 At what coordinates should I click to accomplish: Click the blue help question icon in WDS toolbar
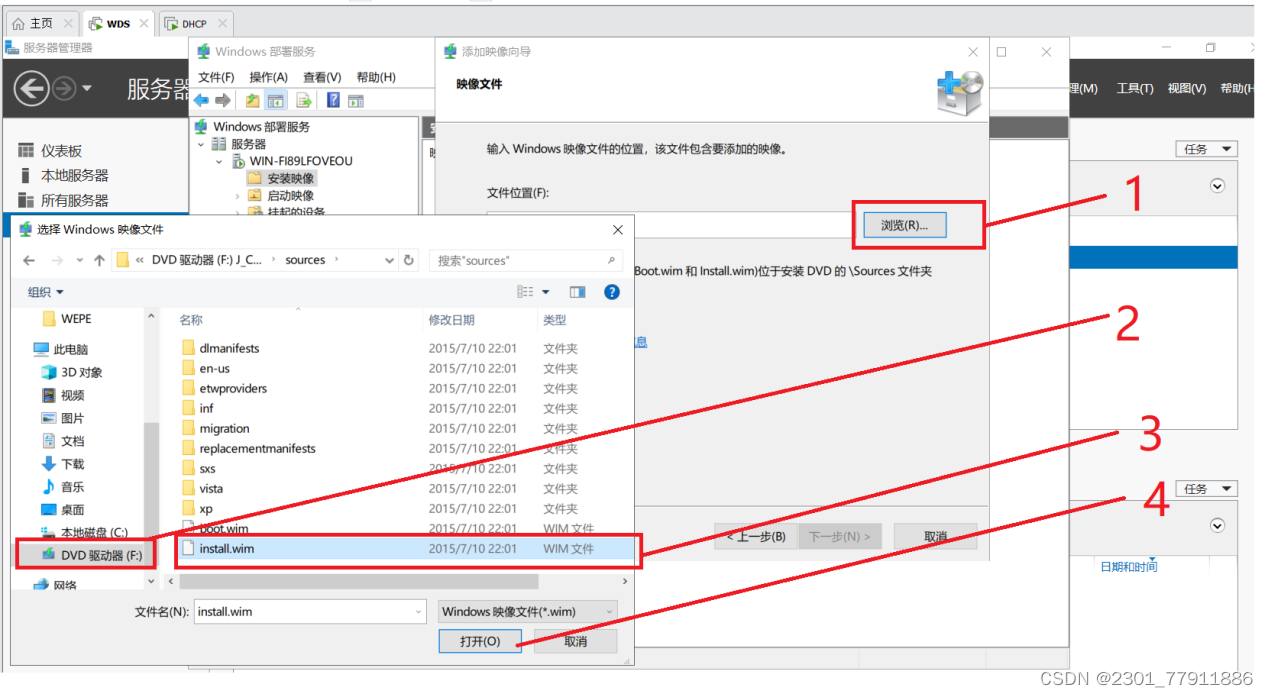tap(333, 100)
